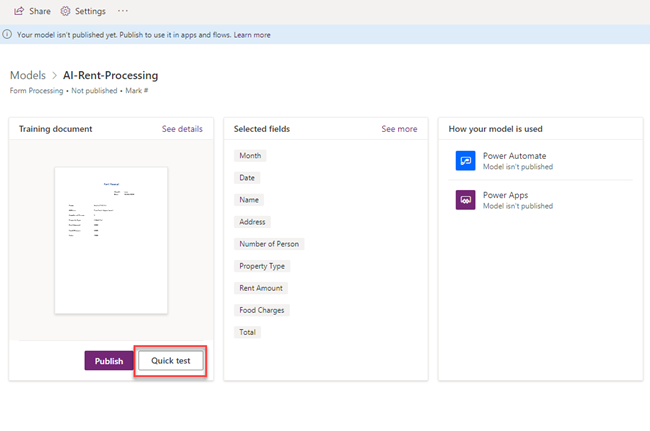This screenshot has width=650, height=431.
Task: Select the Total field tag
Action: pos(247,332)
